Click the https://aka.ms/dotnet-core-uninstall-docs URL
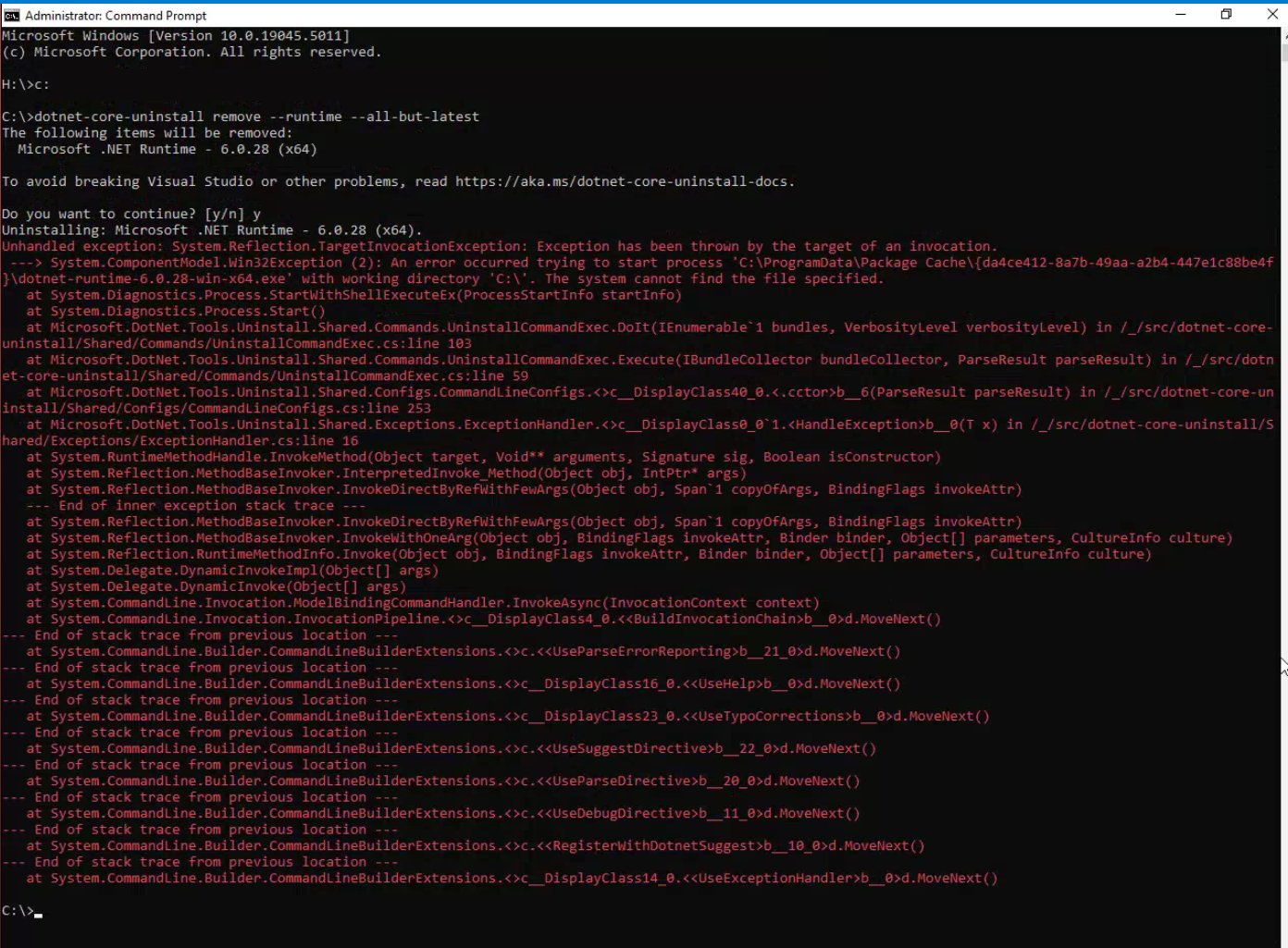 tap(623, 181)
